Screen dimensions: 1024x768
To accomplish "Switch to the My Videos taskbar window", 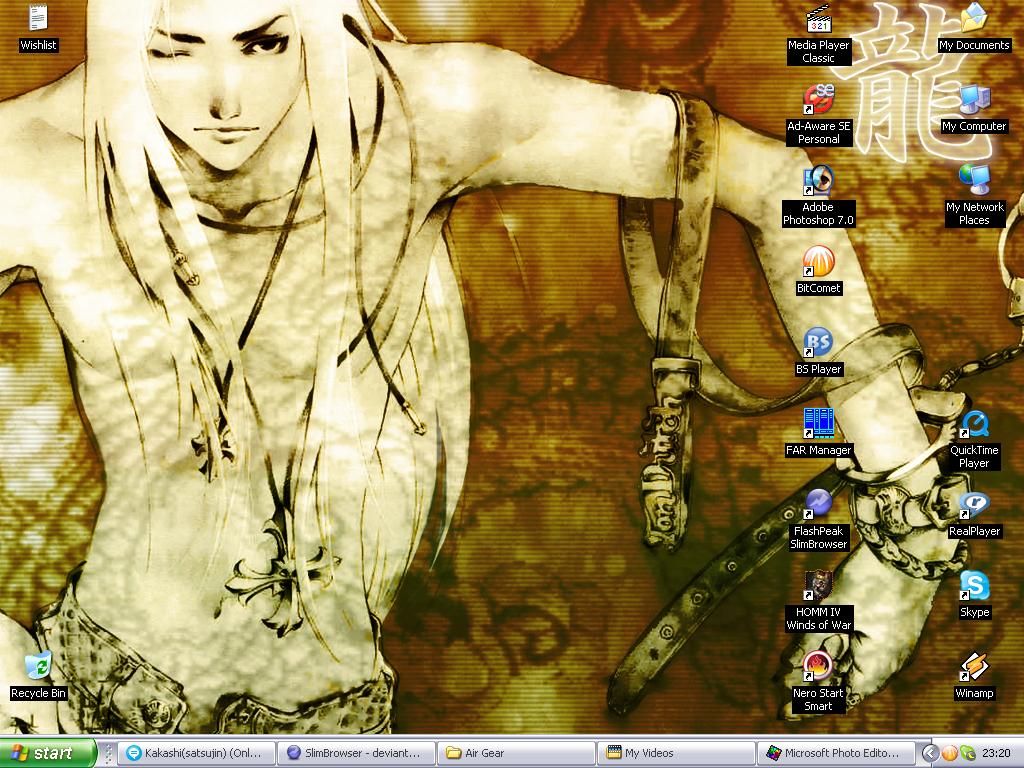I will (676, 753).
